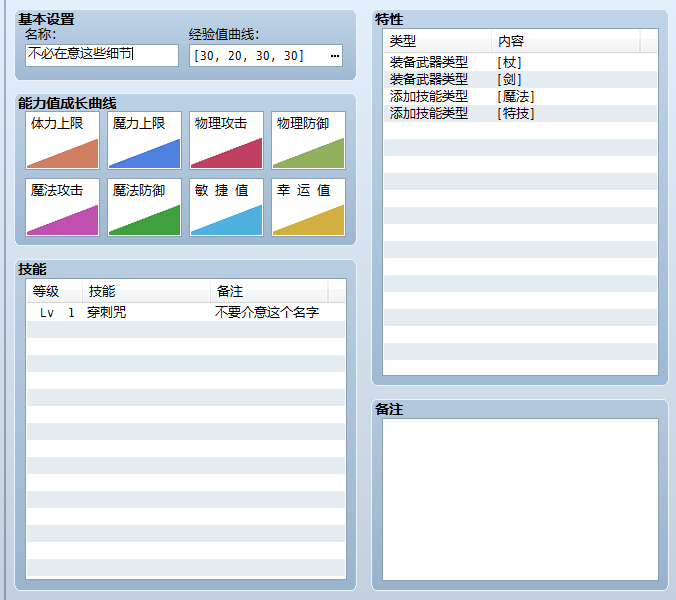Open the 体力上限 growth curve
Image resolution: width=676 pixels, height=600 pixels.
pyautogui.click(x=62, y=141)
